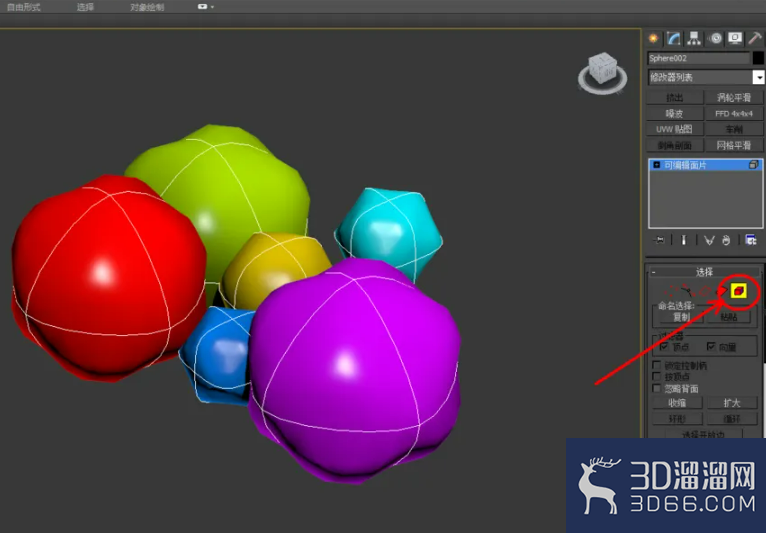
Task: Apply the 车削 modifier button
Action: pyautogui.click(x=734, y=129)
